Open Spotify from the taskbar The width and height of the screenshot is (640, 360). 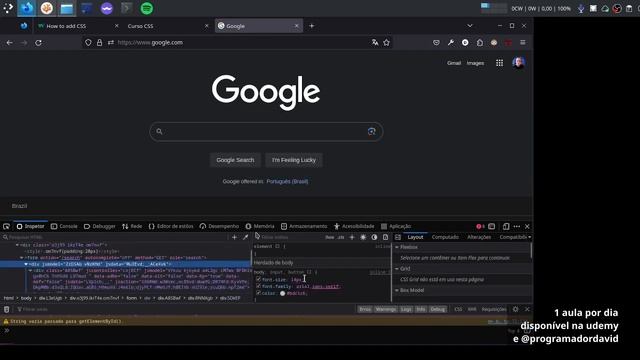(x=147, y=8)
